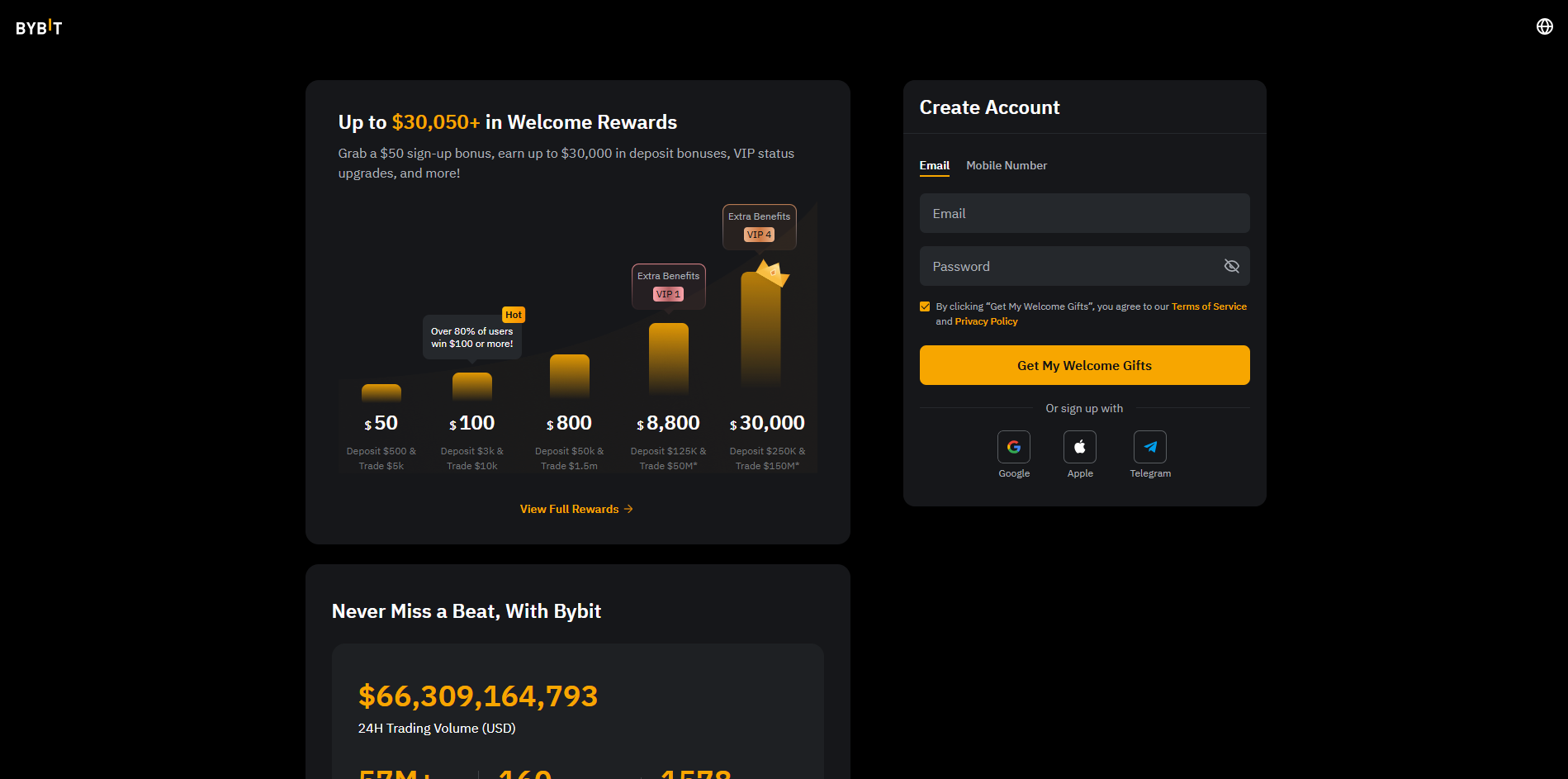Click 'Over 80% of users win $100' tooltip
Screen dimensions: 1568x779
[x=471, y=337]
